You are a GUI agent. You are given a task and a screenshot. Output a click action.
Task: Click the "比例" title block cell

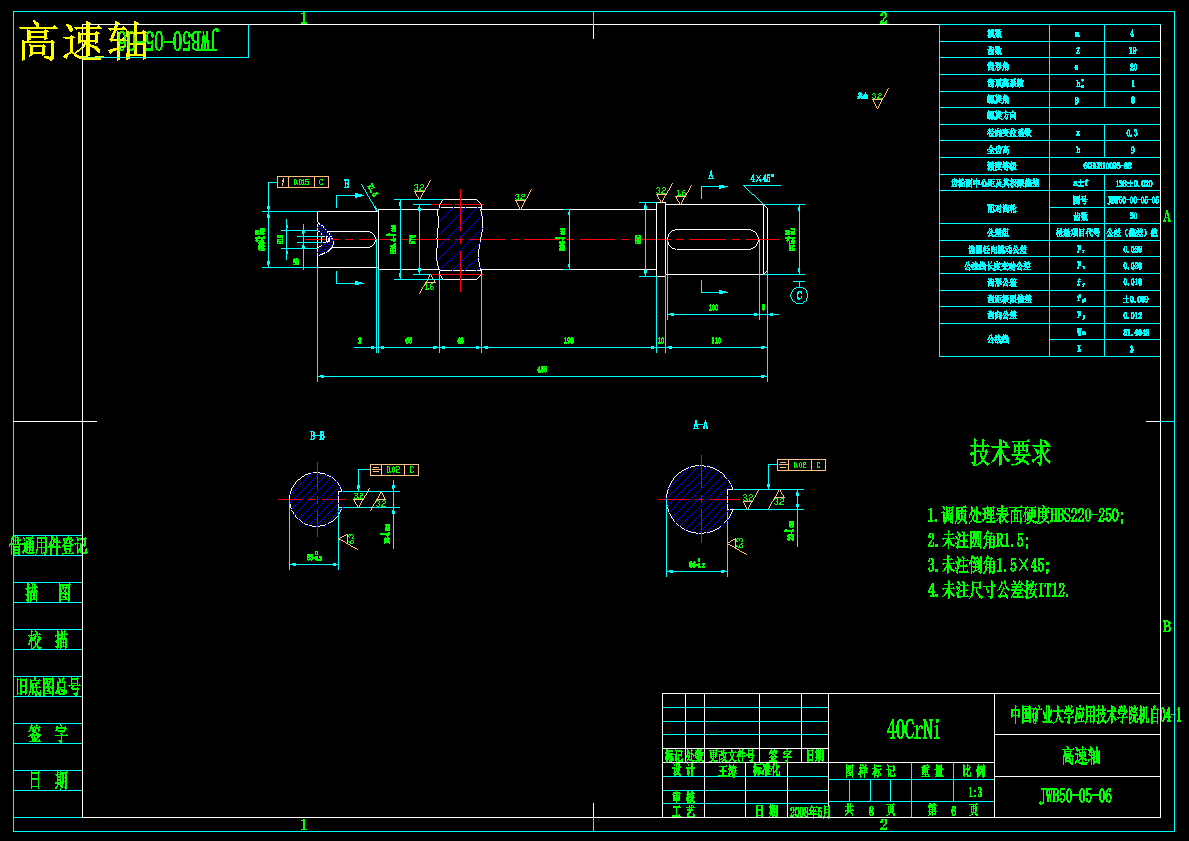(974, 771)
